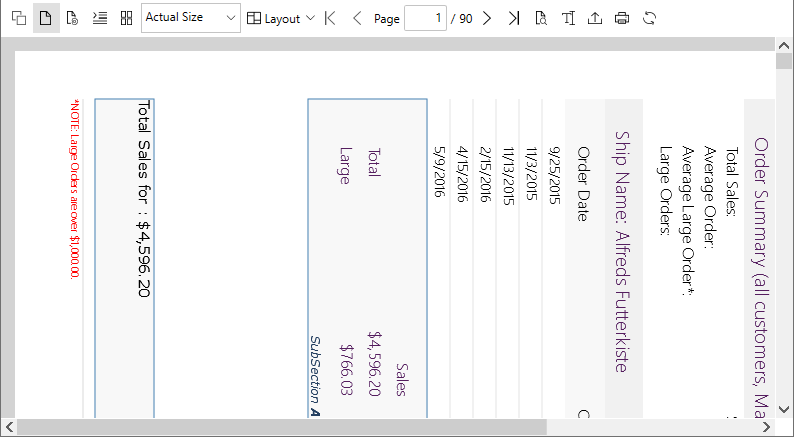Activate the text selection tool
Image resolution: width=794 pixels, height=437 pixels.
click(568, 18)
